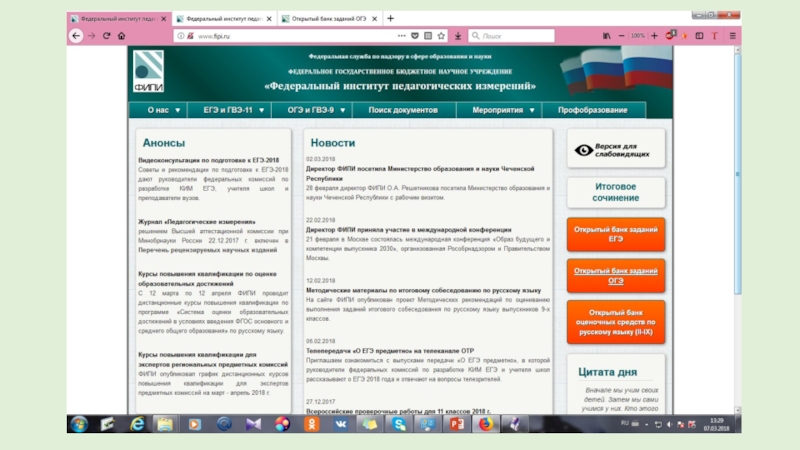Image resolution: width=800 pixels, height=450 pixels.
Task: Open Skype from the taskbar
Action: [x=399, y=424]
